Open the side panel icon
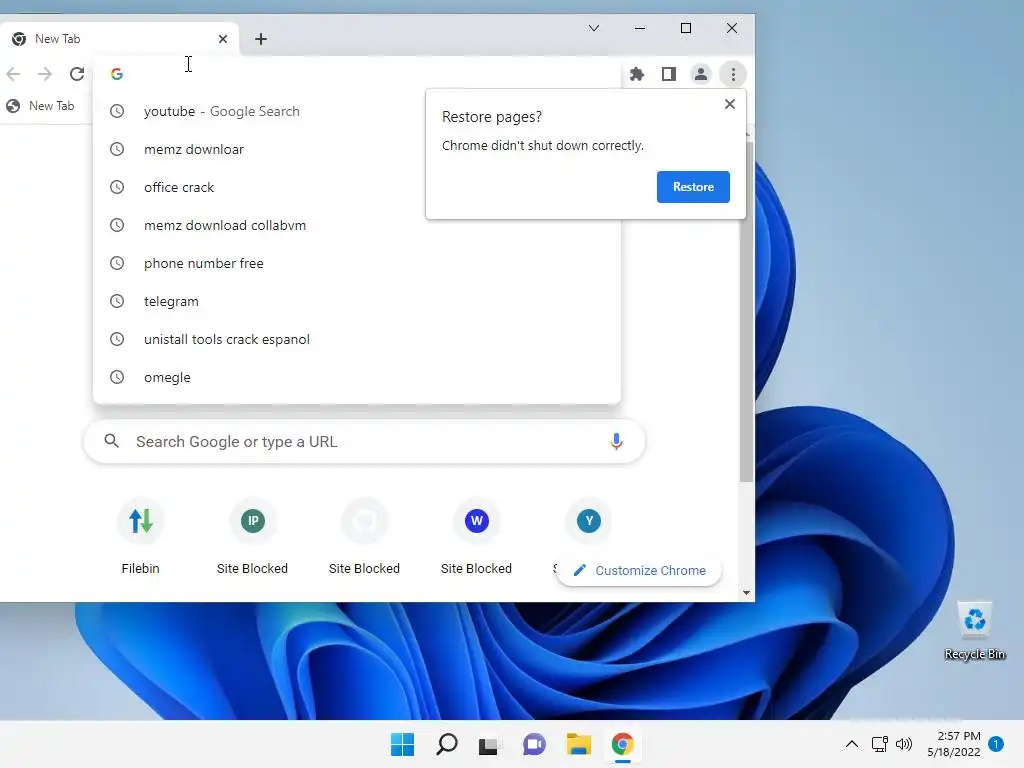This screenshot has height=768, width=1024. click(669, 74)
